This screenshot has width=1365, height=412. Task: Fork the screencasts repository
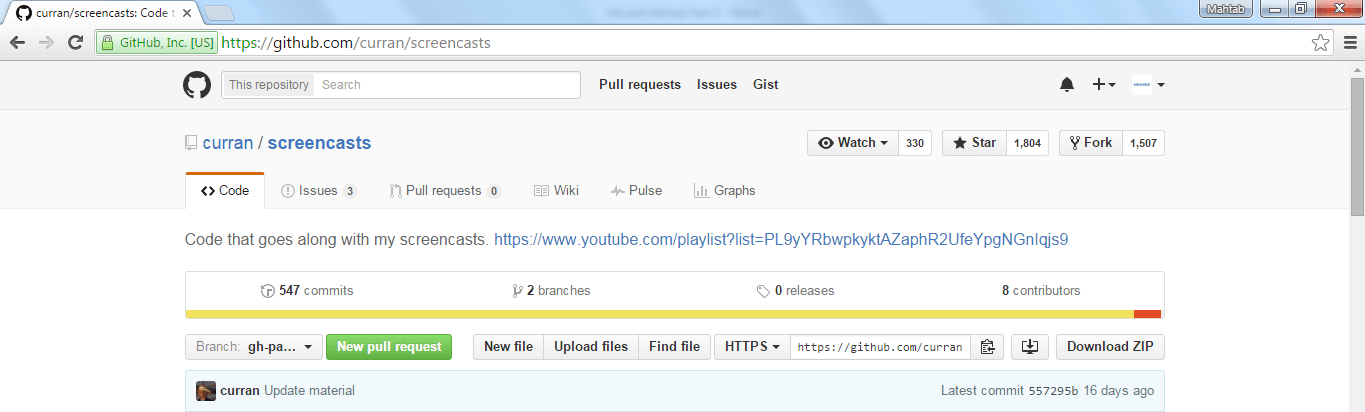coord(1090,143)
